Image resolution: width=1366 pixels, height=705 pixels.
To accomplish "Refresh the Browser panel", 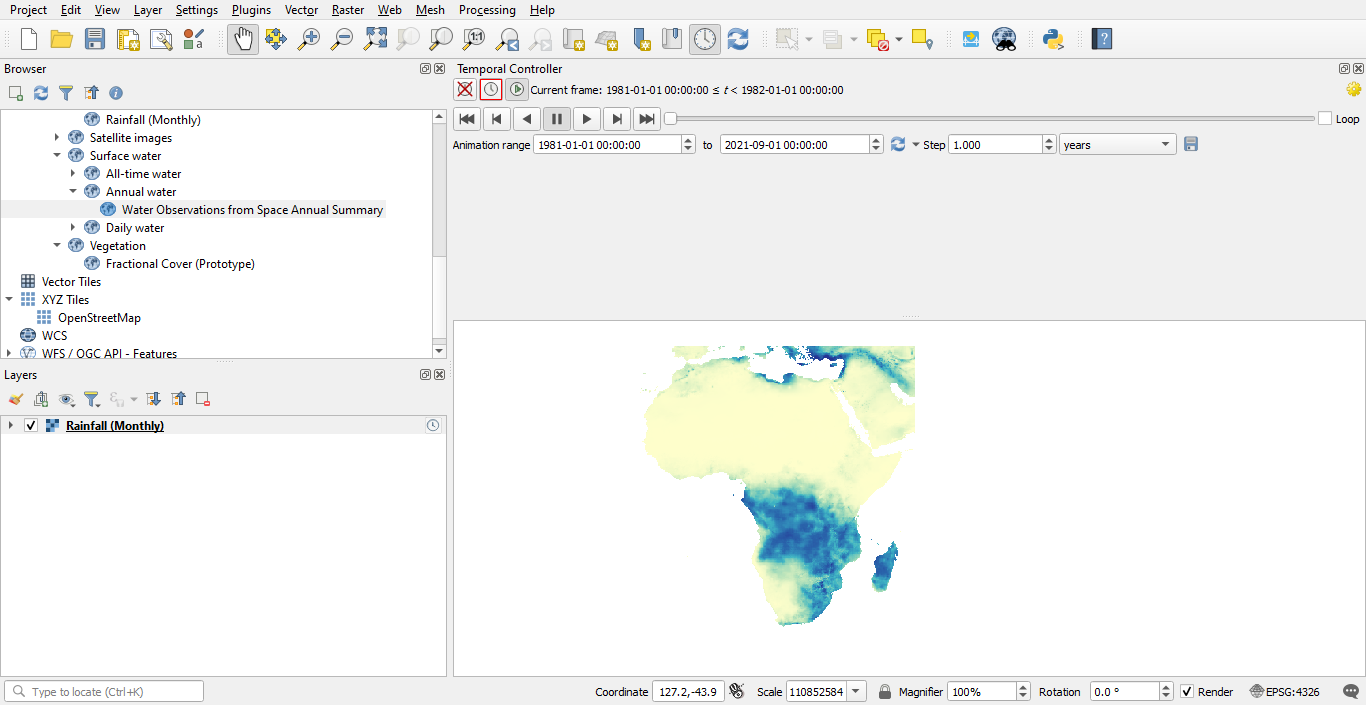I will click(41, 93).
